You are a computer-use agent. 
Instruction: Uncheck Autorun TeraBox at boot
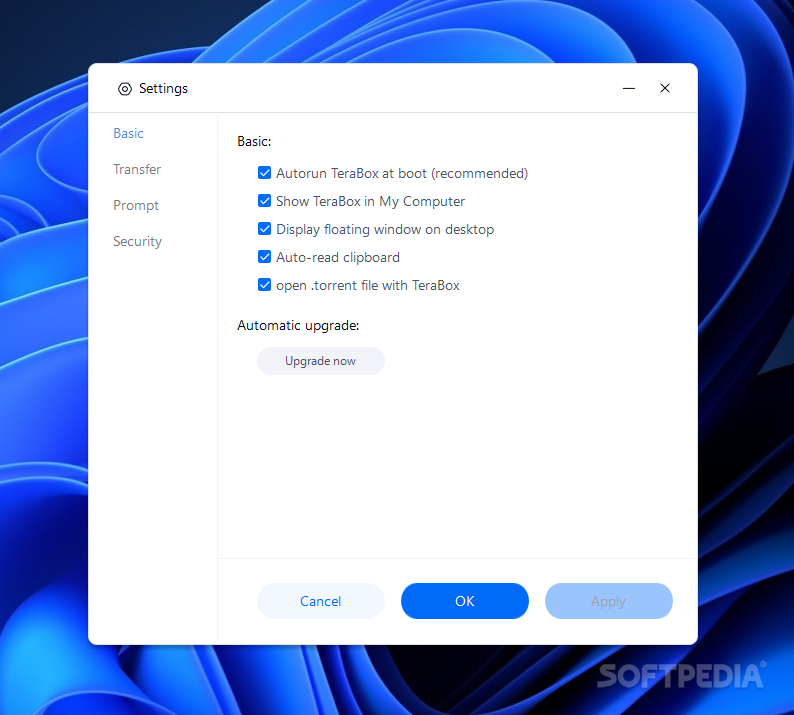pos(264,173)
